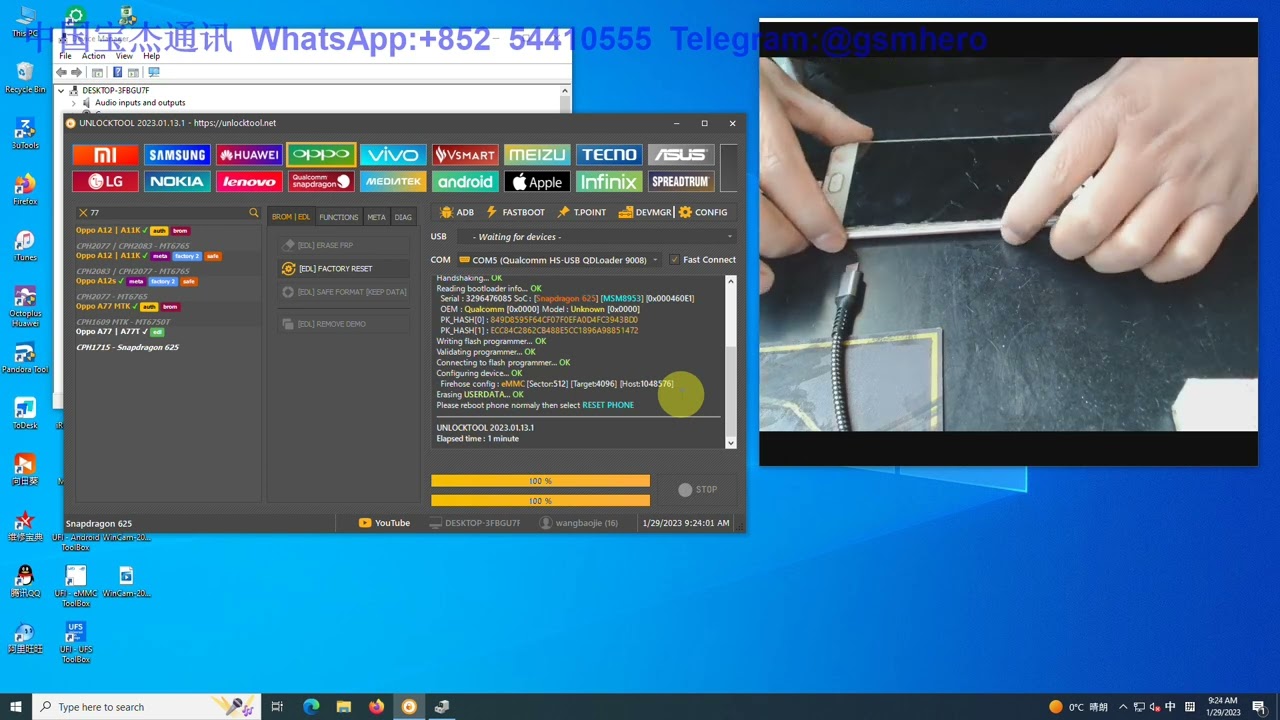Viewport: 1280px width, 720px height.
Task: Open View menu in Device Manager
Action: (x=124, y=56)
